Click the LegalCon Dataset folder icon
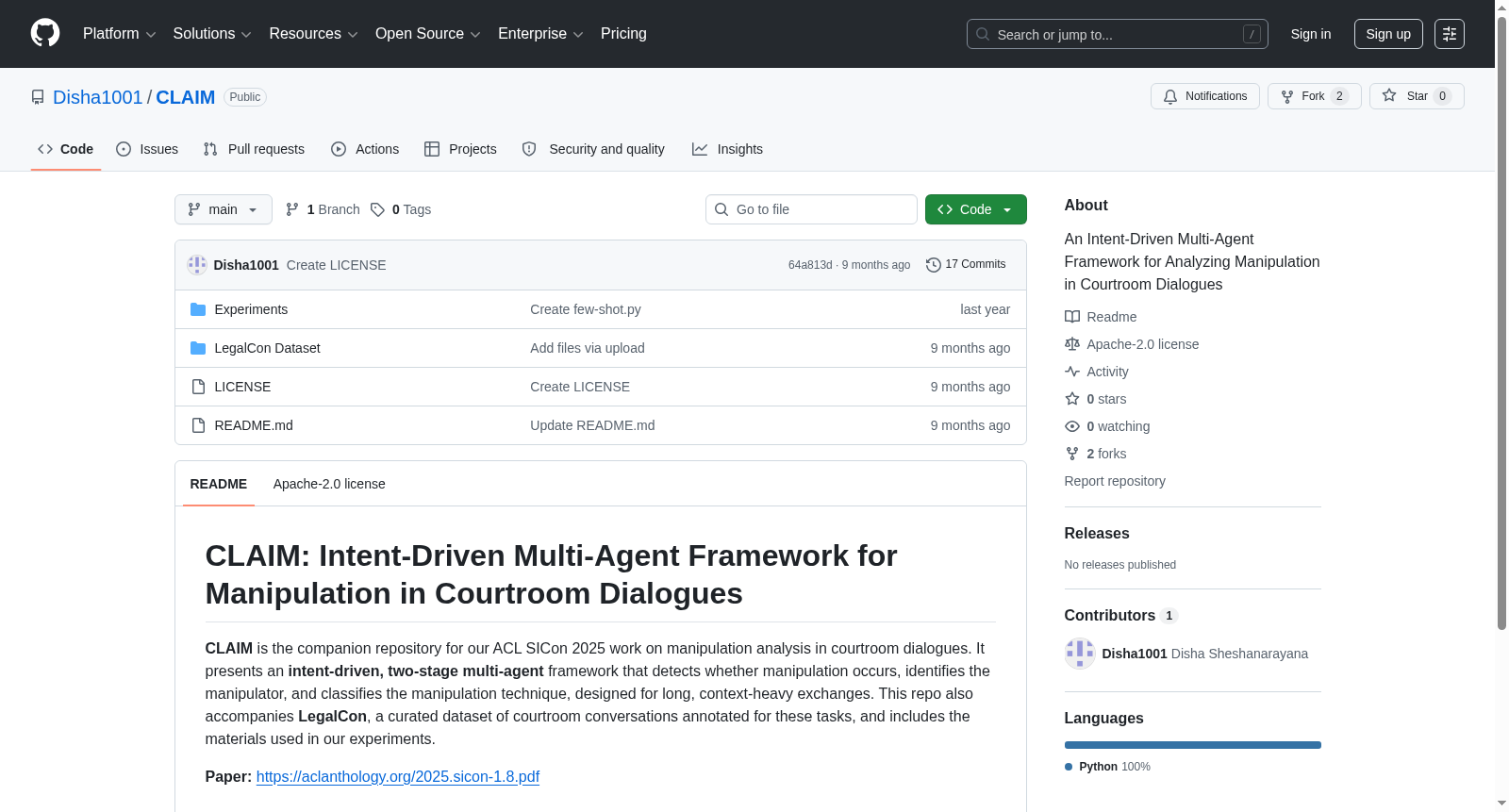The width and height of the screenshot is (1509, 812). (198, 348)
